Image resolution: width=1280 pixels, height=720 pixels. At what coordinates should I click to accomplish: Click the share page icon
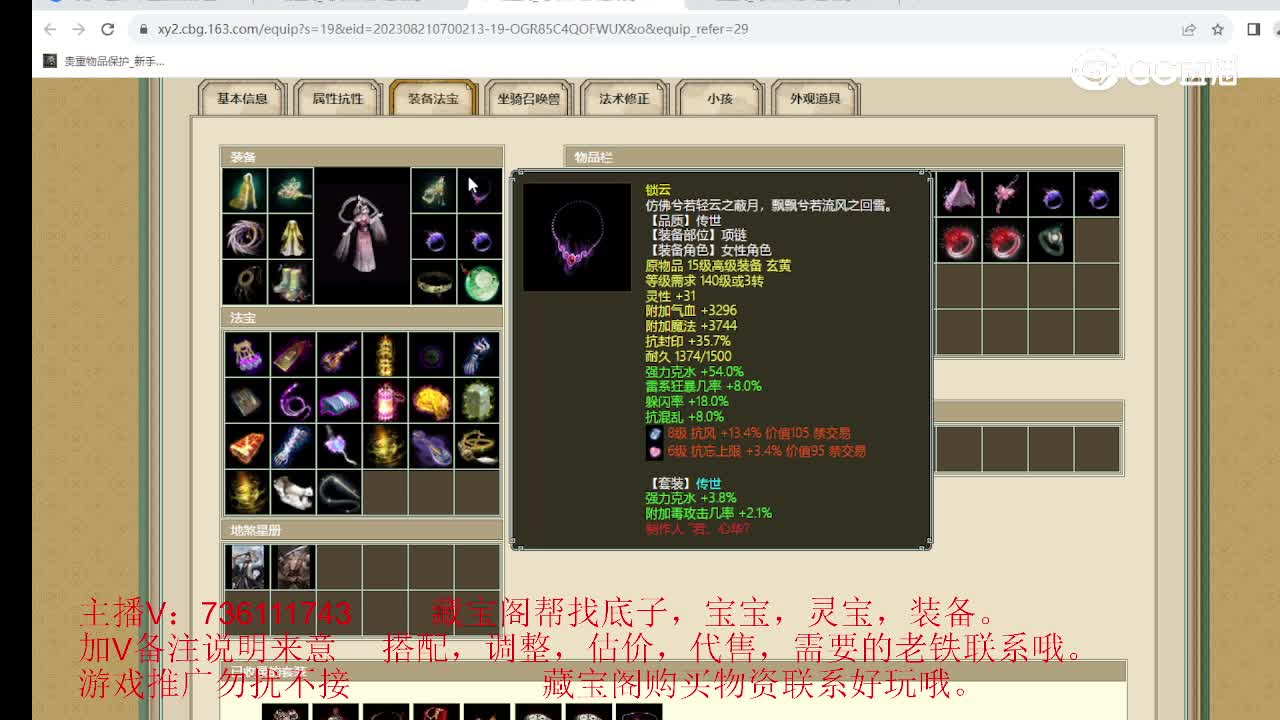pyautogui.click(x=1189, y=29)
